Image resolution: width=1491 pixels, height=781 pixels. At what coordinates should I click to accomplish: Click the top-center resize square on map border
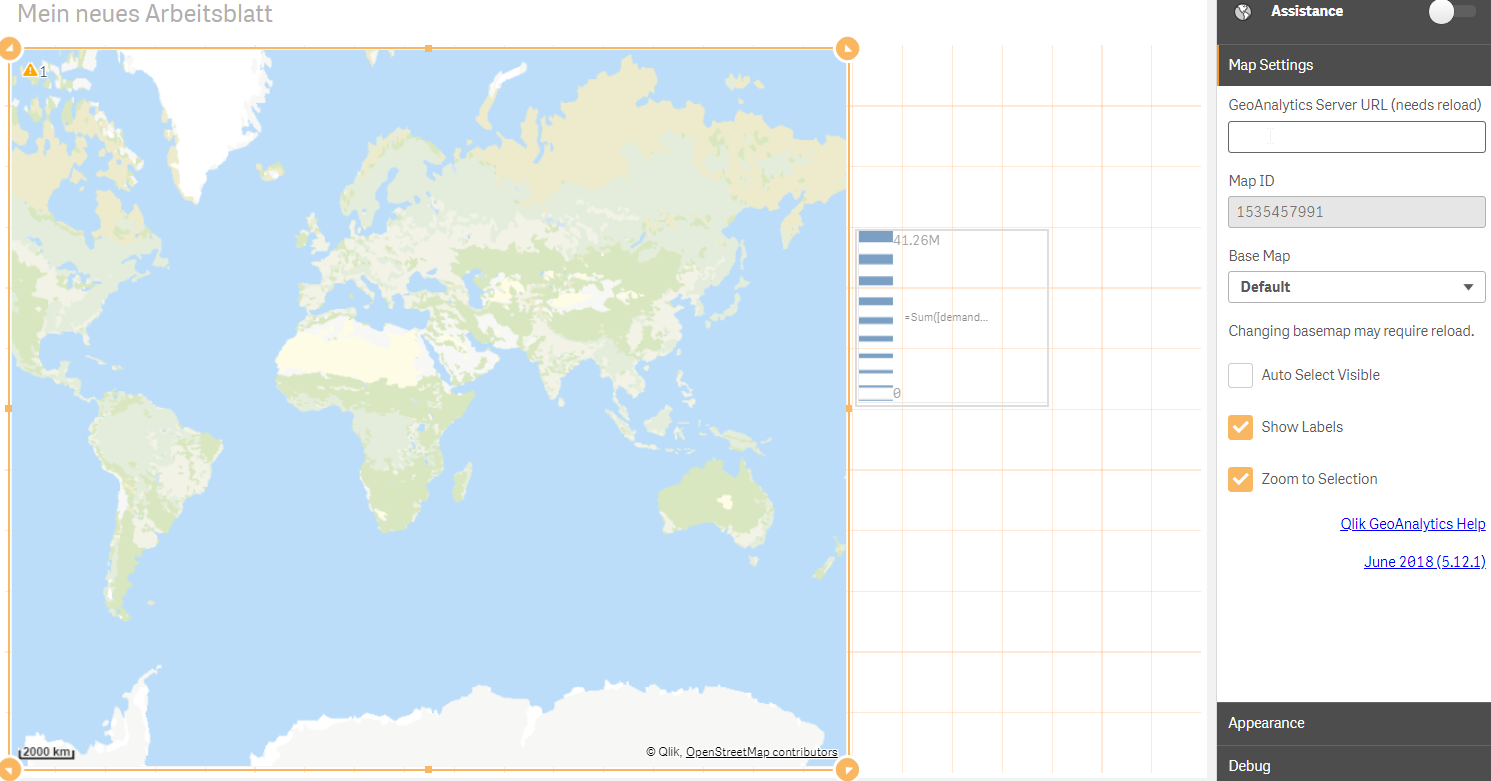(428, 47)
